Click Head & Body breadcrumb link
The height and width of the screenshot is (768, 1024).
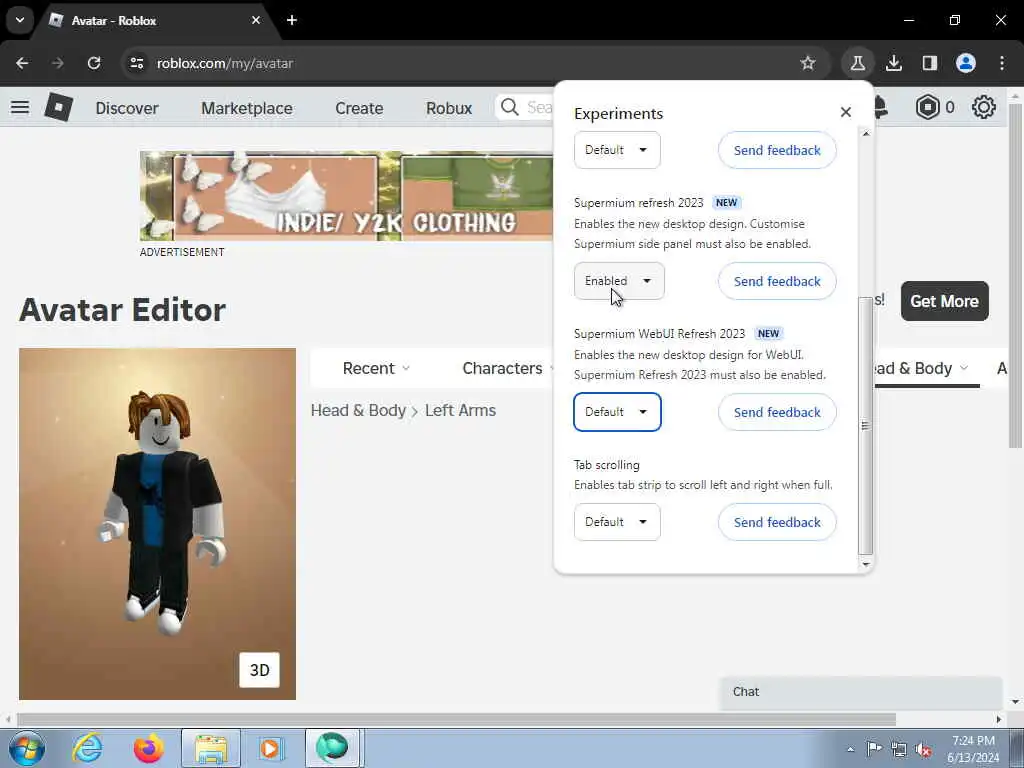coord(358,411)
